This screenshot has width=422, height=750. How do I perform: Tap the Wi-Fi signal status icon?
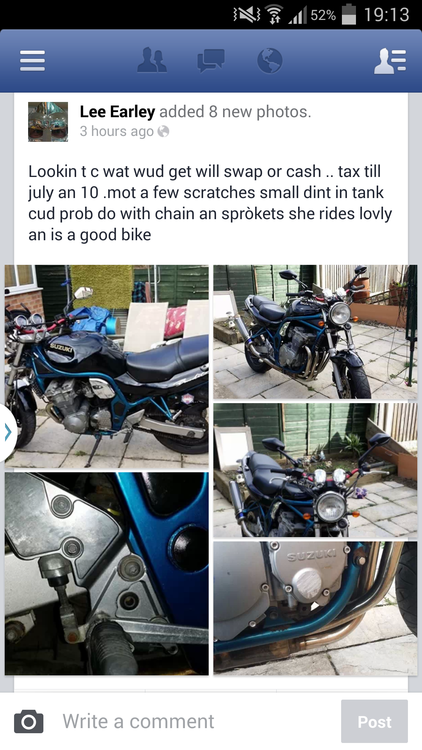273,15
